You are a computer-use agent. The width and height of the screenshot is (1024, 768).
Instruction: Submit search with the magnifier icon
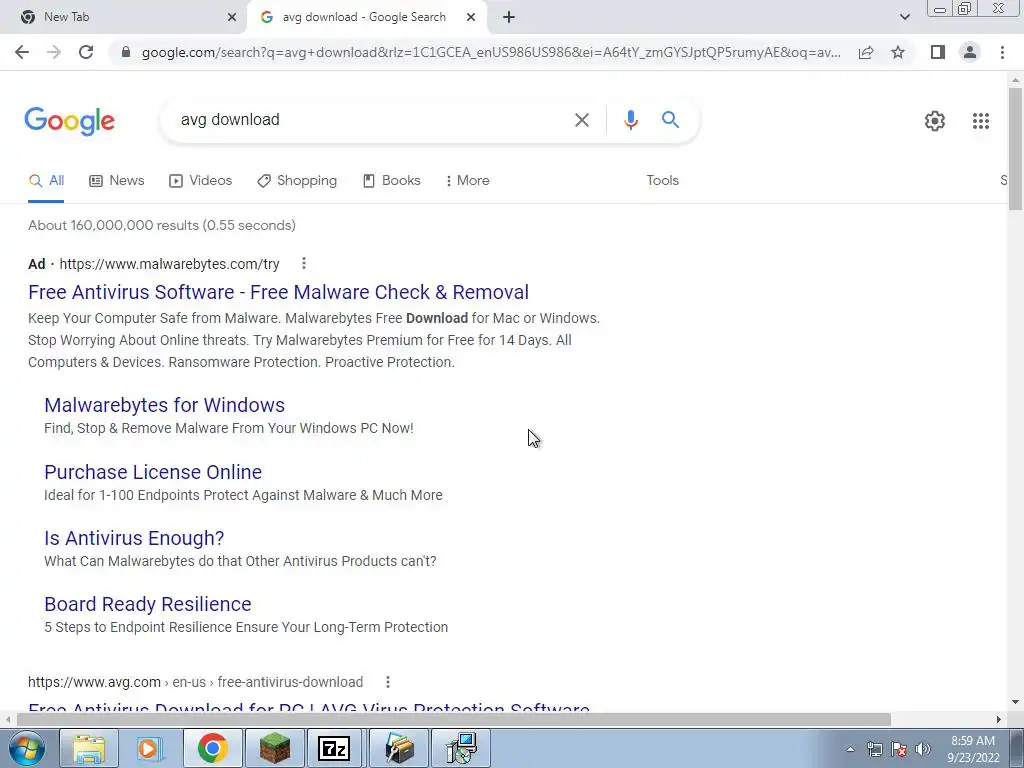click(x=670, y=120)
